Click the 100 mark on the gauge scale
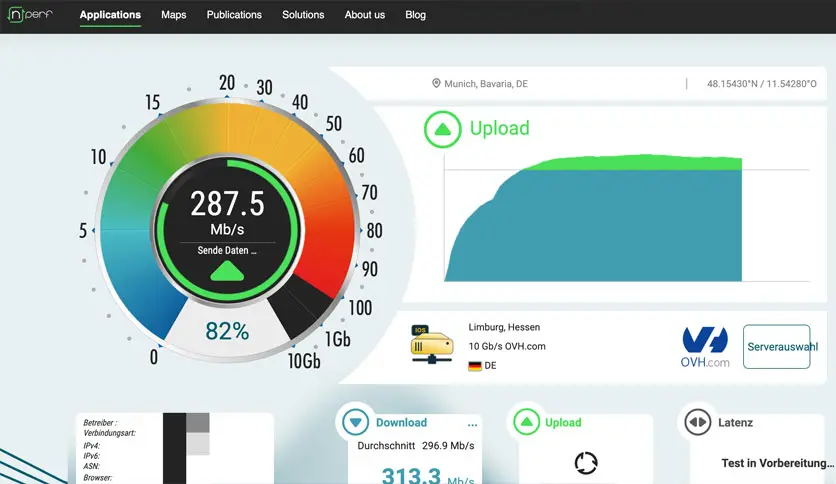 coord(360,308)
